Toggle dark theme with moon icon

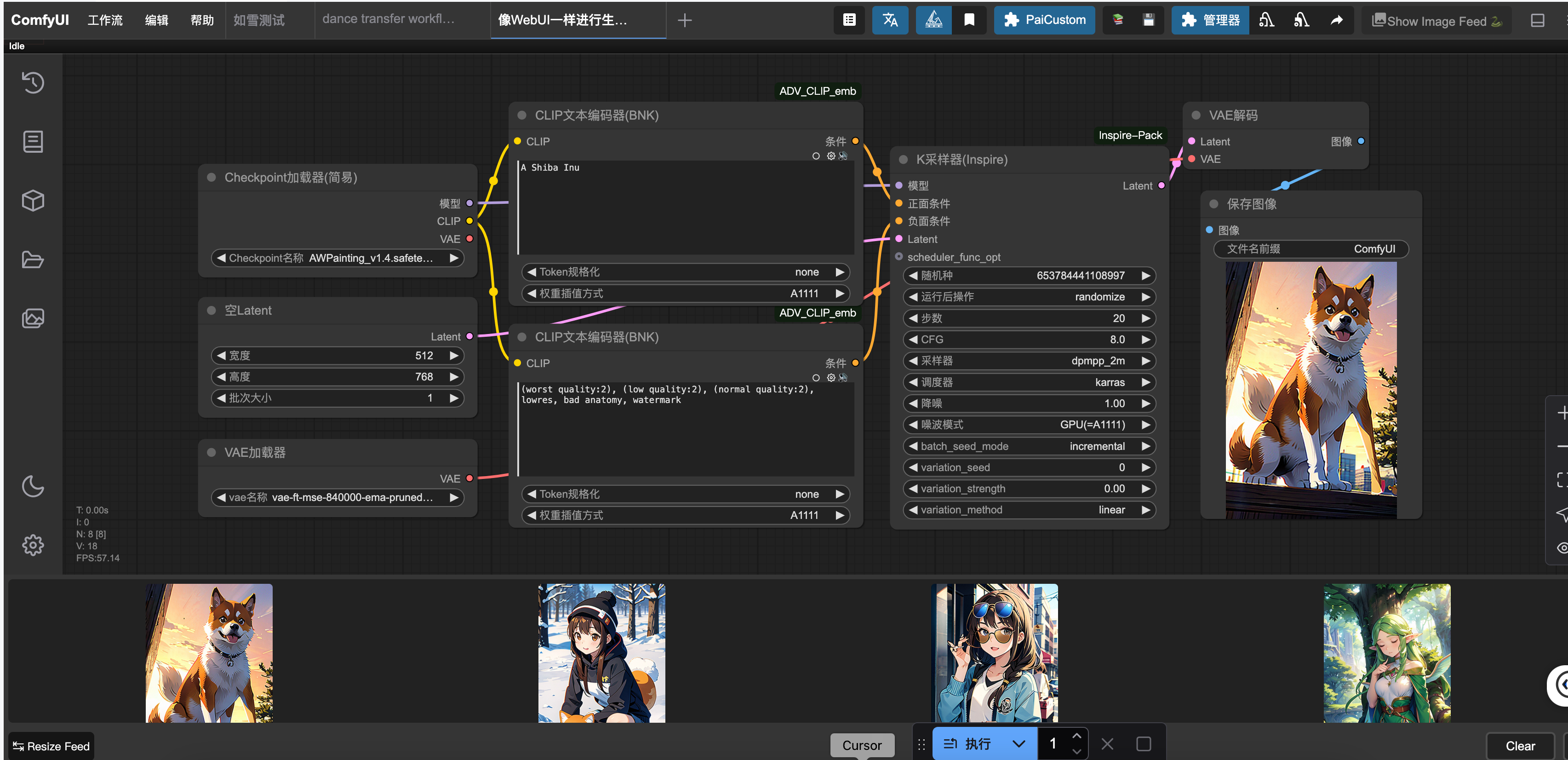[x=33, y=486]
